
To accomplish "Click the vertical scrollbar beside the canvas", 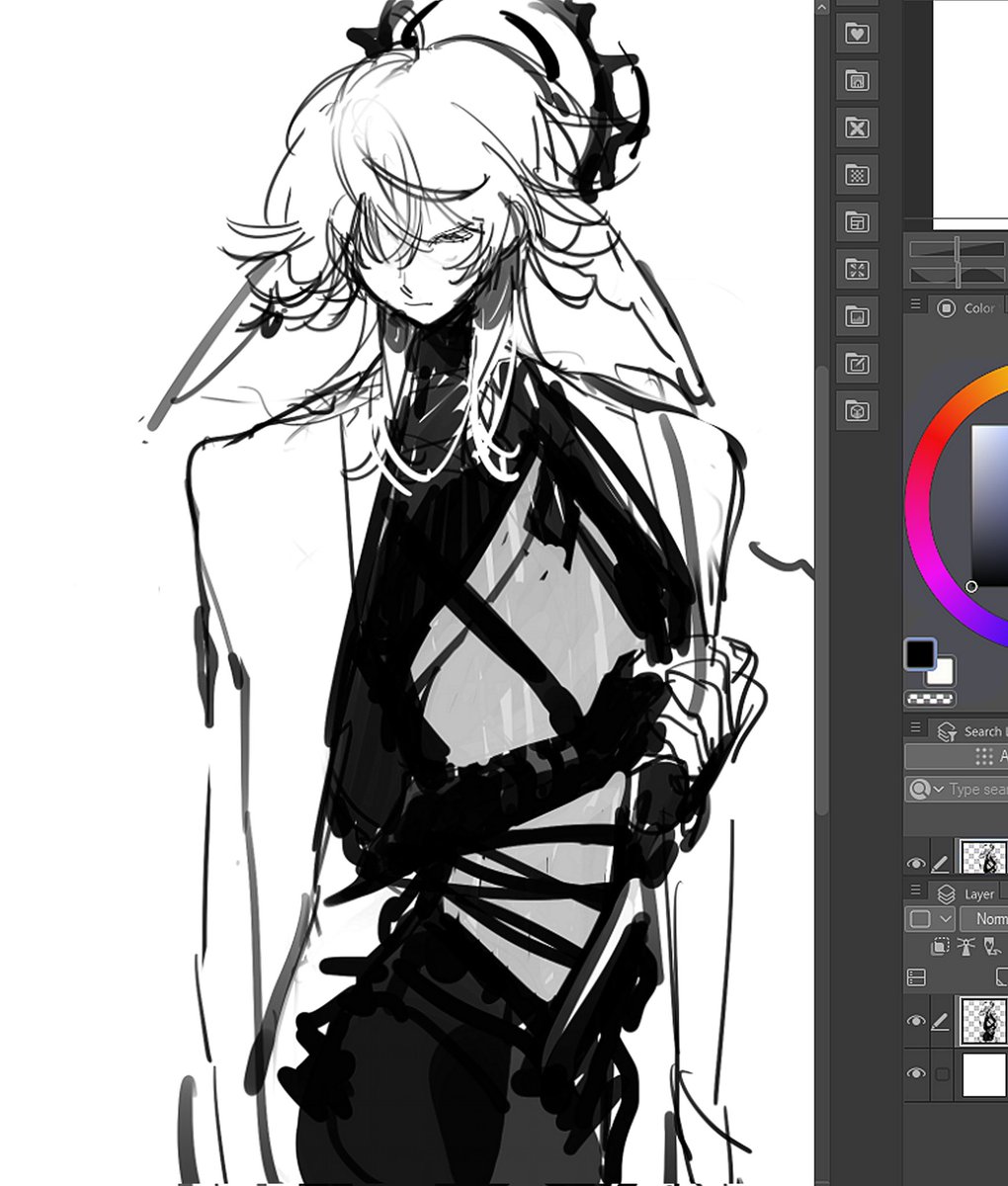I will [822, 589].
